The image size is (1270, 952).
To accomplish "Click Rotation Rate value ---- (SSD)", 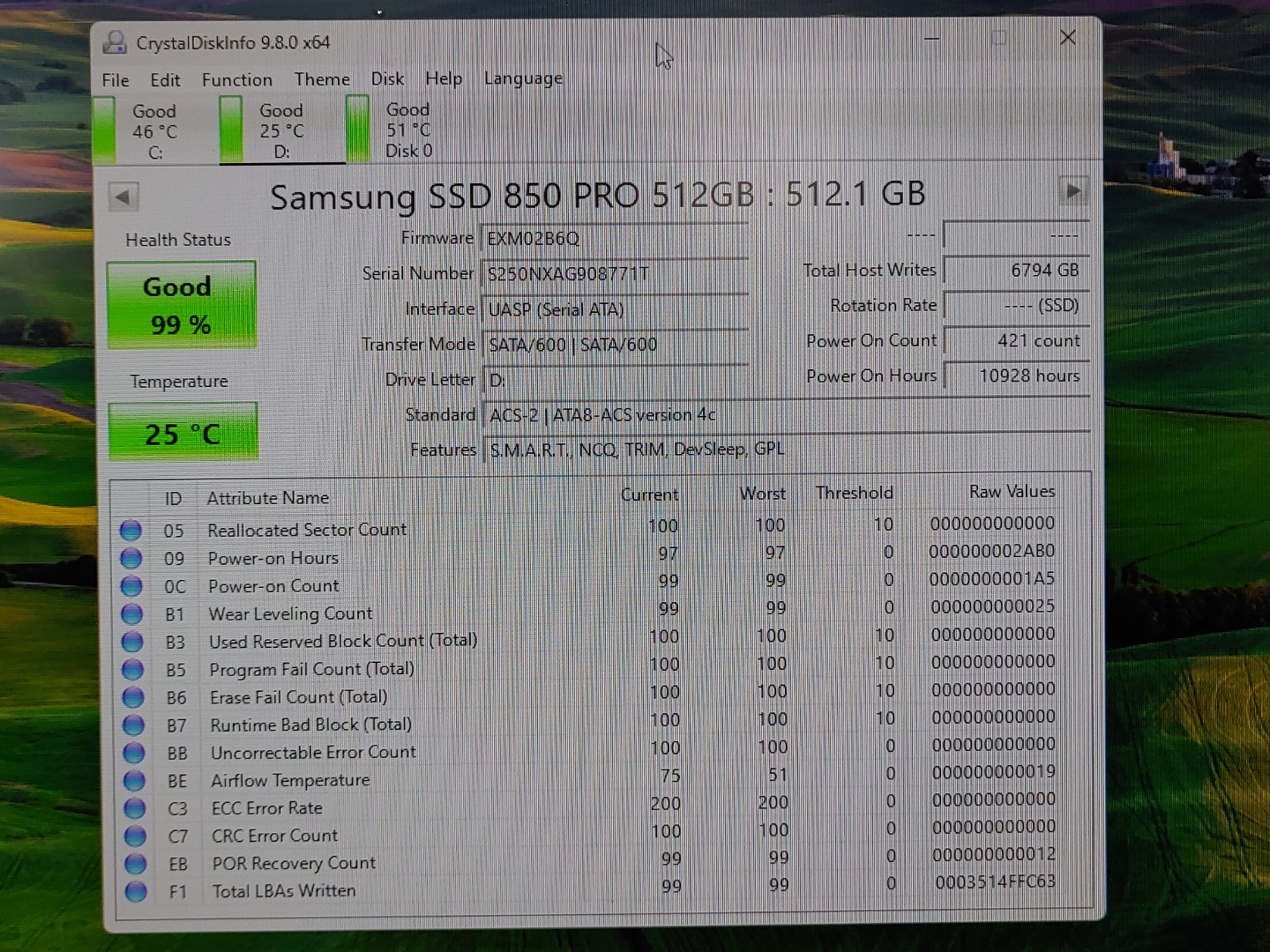I will 1016,305.
